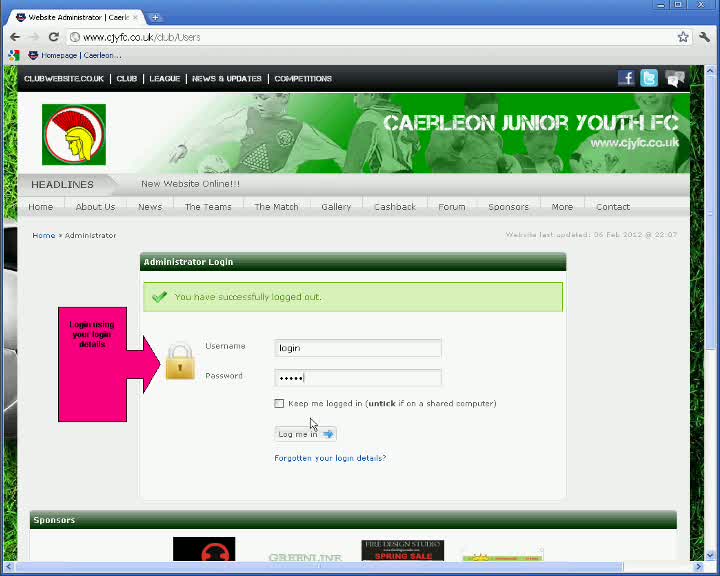Viewport: 720px width, 576px height.
Task: Click the Caerleon club crest logo
Action: tap(74, 135)
